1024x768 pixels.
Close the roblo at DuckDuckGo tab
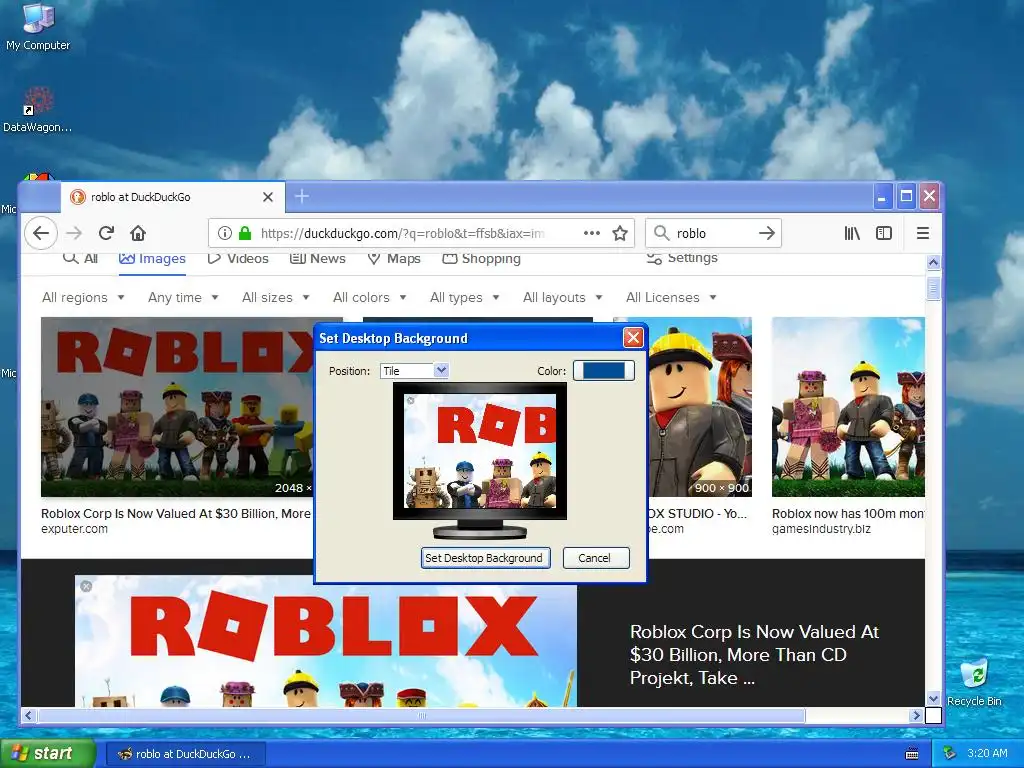[x=268, y=197]
